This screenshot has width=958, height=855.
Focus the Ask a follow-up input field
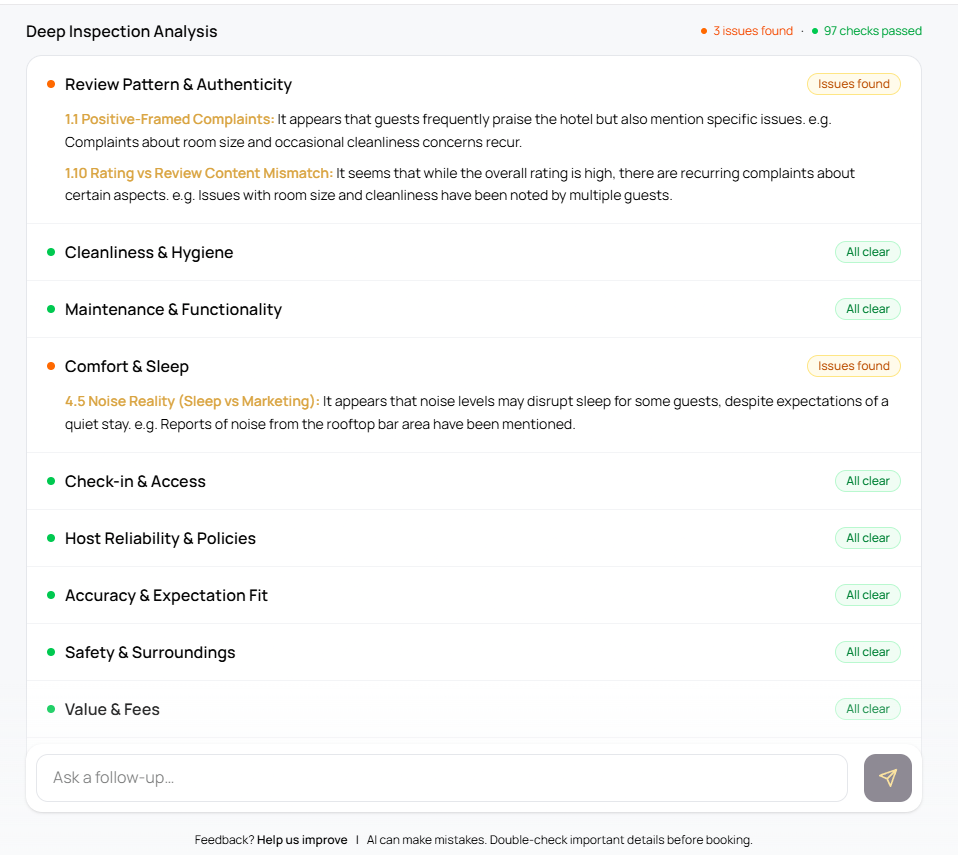click(442, 777)
